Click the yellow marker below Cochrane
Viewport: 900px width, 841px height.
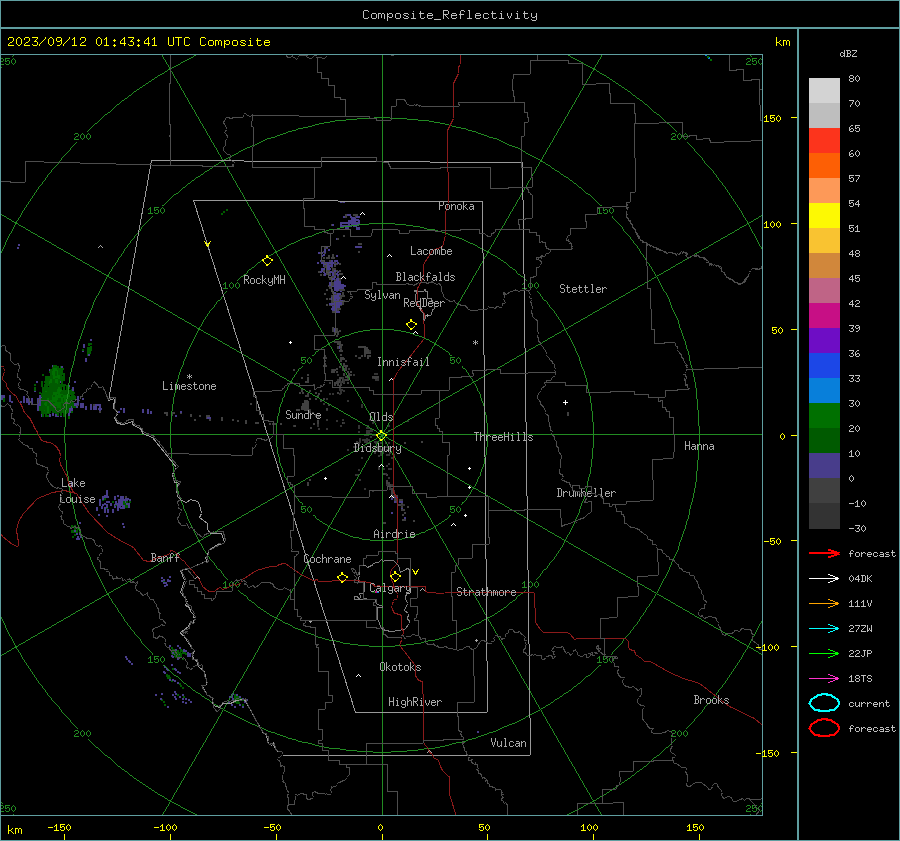[342, 577]
